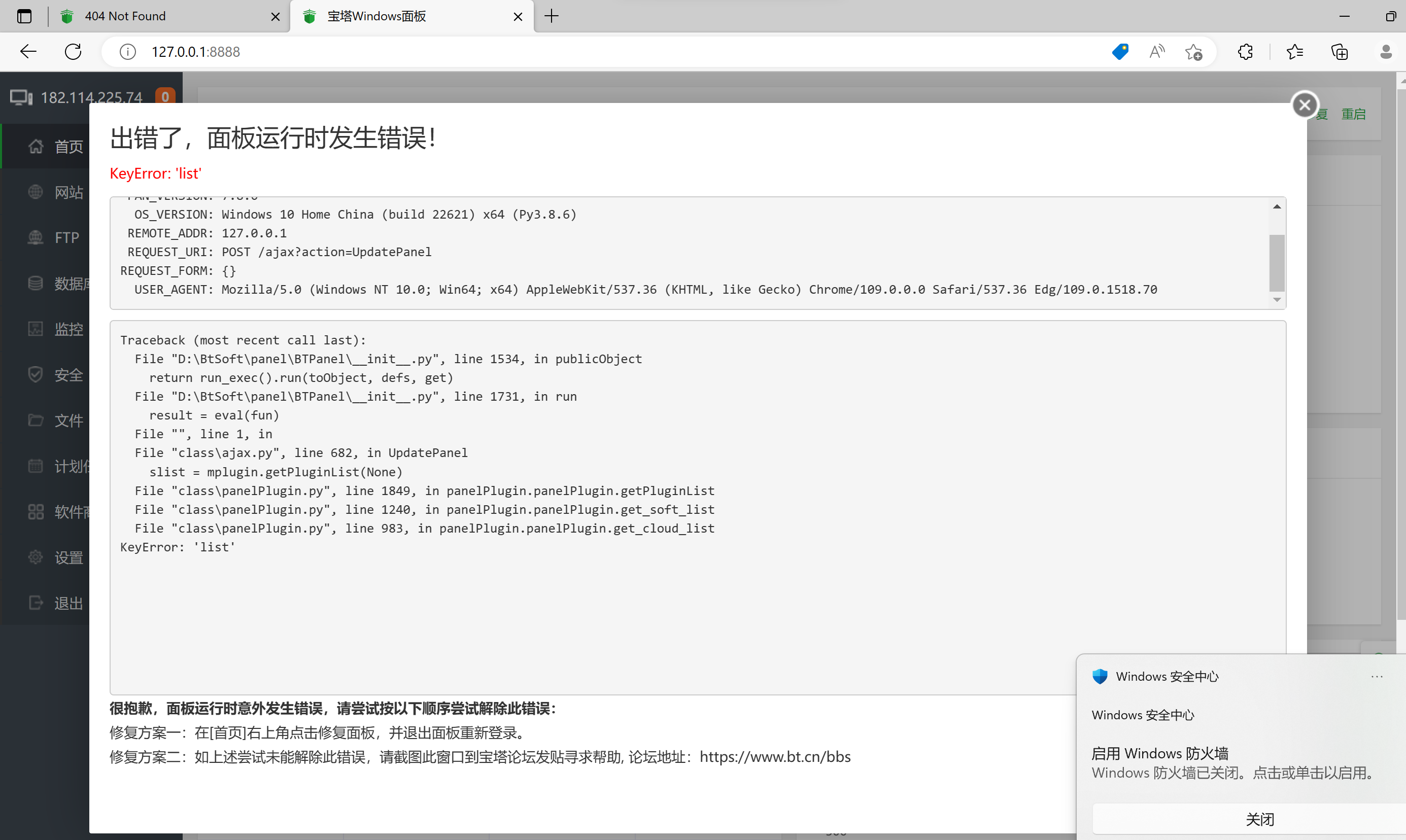Screen dimensions: 1406x840
Task: Click the 计划任务 calendar icon
Action: pyautogui.click(x=36, y=466)
